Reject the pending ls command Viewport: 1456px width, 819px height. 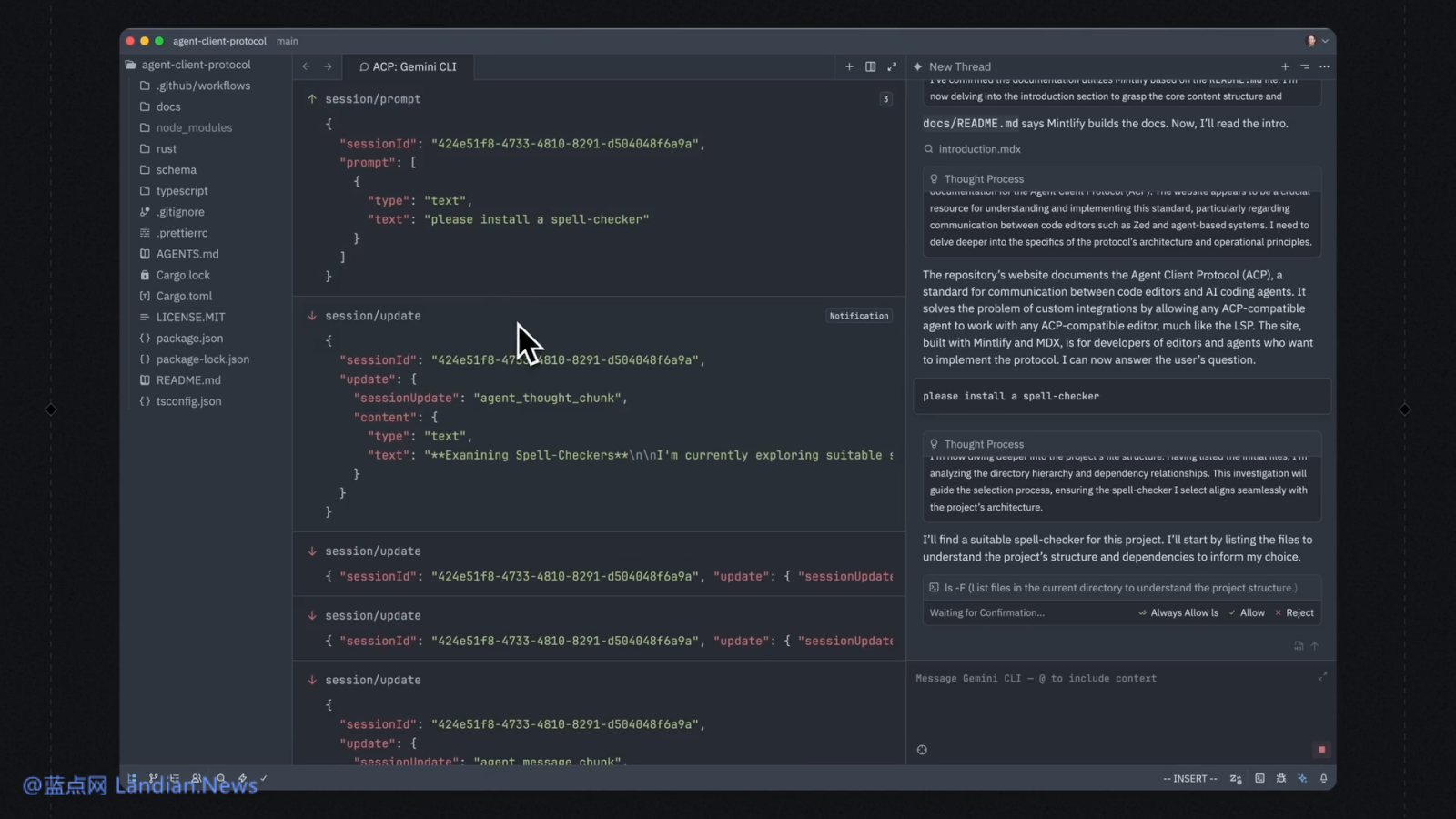1294,612
